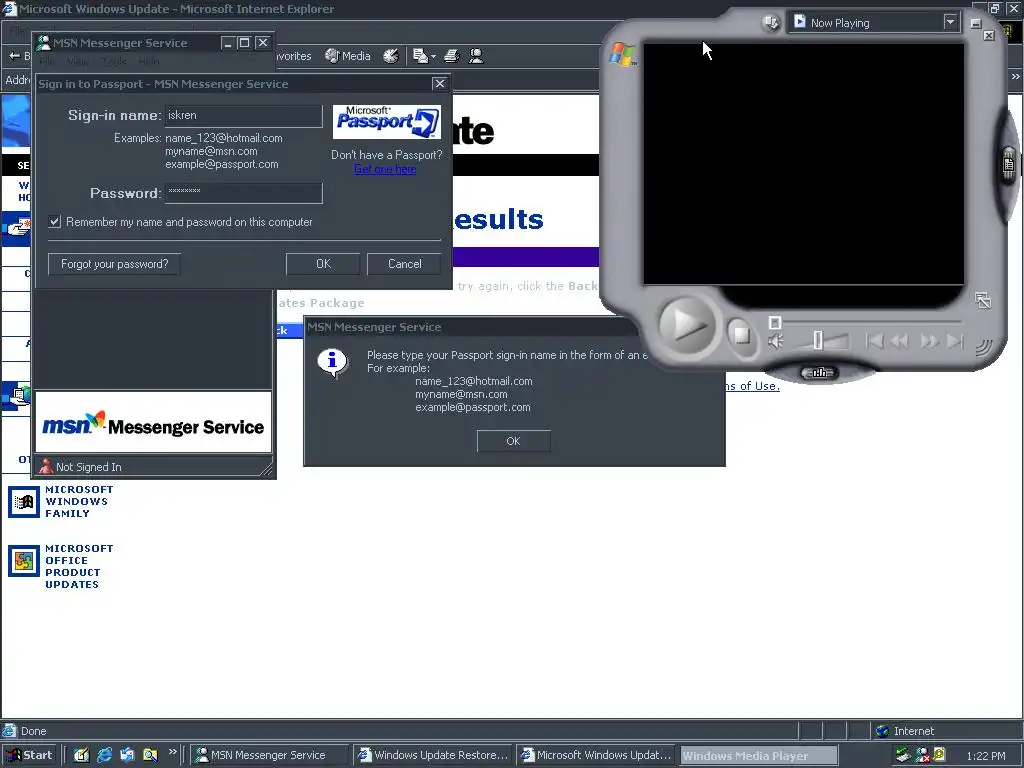Expand the Quick Launch overflow chevron

tap(172, 752)
